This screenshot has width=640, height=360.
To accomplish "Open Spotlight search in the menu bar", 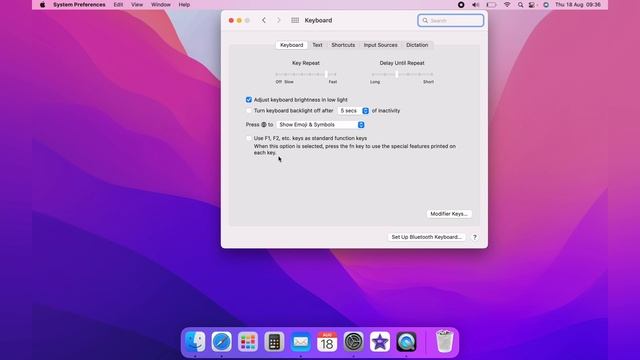I will click(520, 4).
